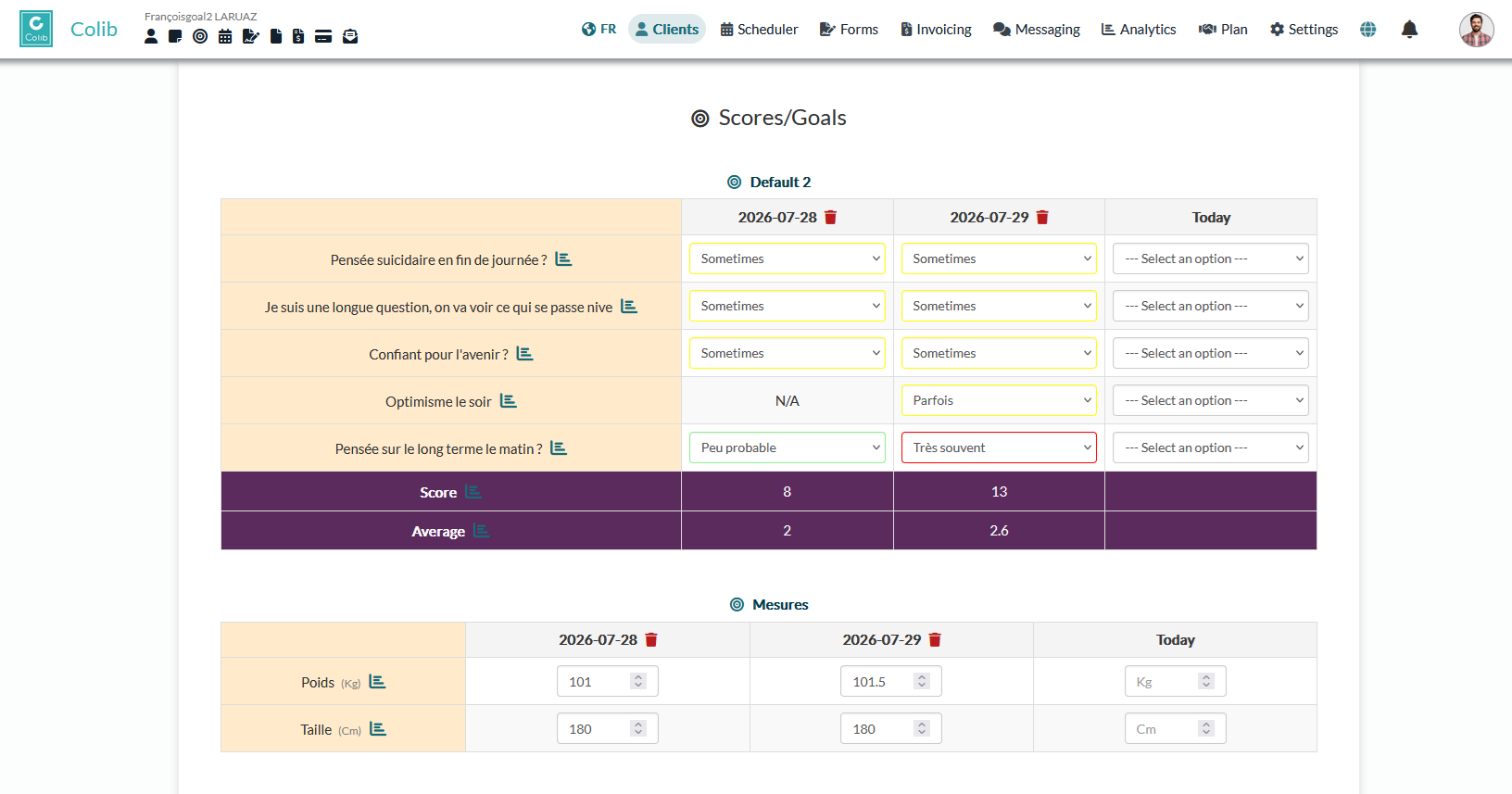The width and height of the screenshot is (1512, 794).
Task: Go to the Analytics menu
Action: pyautogui.click(x=1139, y=29)
